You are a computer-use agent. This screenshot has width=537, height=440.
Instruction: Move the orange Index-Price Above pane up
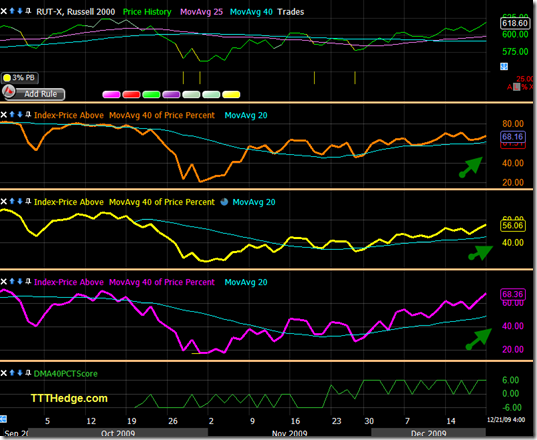(x=12, y=114)
